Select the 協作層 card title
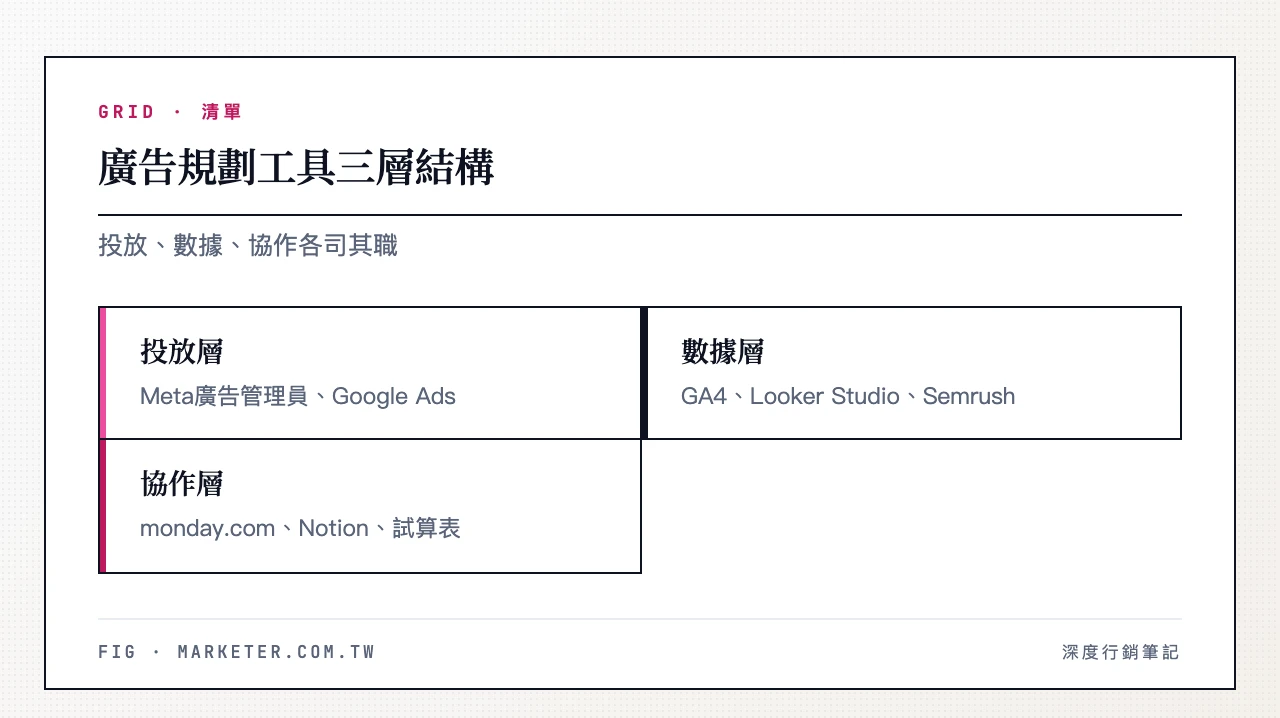 (x=181, y=484)
